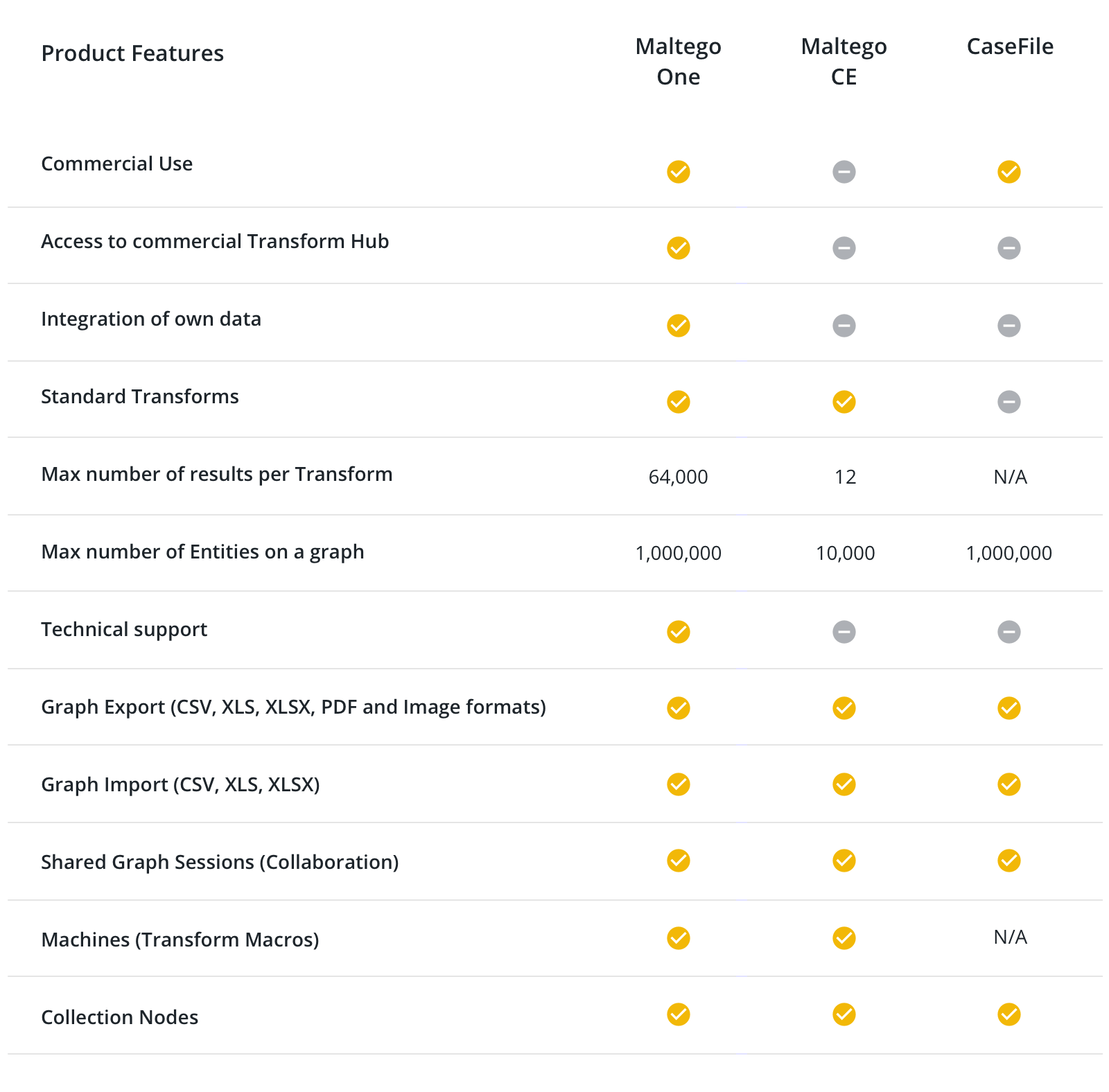Image resolution: width=1109 pixels, height=1092 pixels.
Task: Click Maltego One checkmark for Integration of own data
Action: click(x=678, y=325)
